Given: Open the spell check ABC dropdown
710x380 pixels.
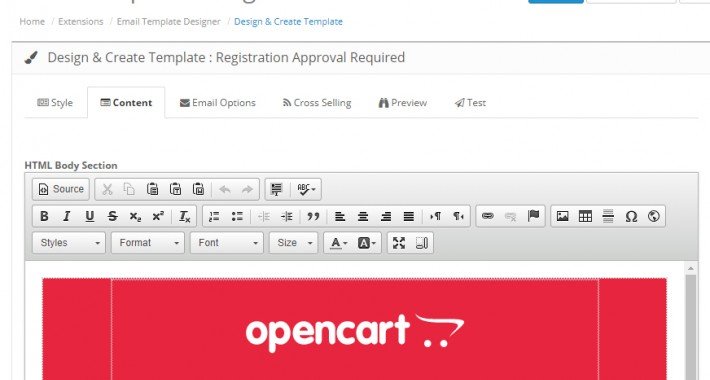Looking at the screenshot, I should [306, 189].
